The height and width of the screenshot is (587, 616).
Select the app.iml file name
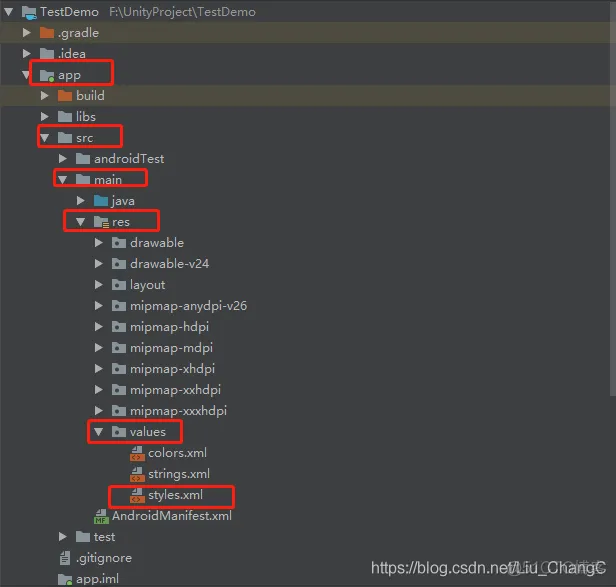(97, 579)
